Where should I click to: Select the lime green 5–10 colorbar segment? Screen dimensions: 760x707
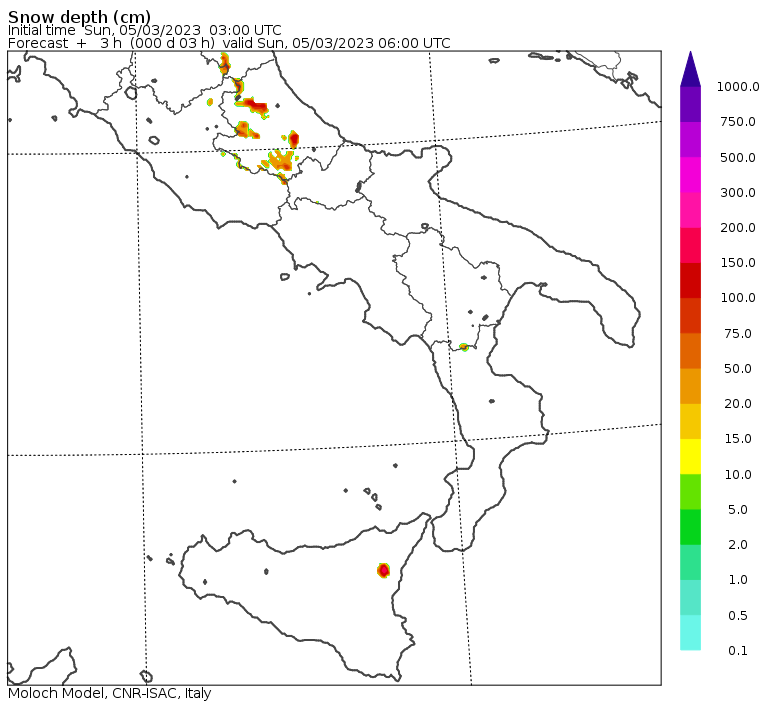(x=690, y=492)
